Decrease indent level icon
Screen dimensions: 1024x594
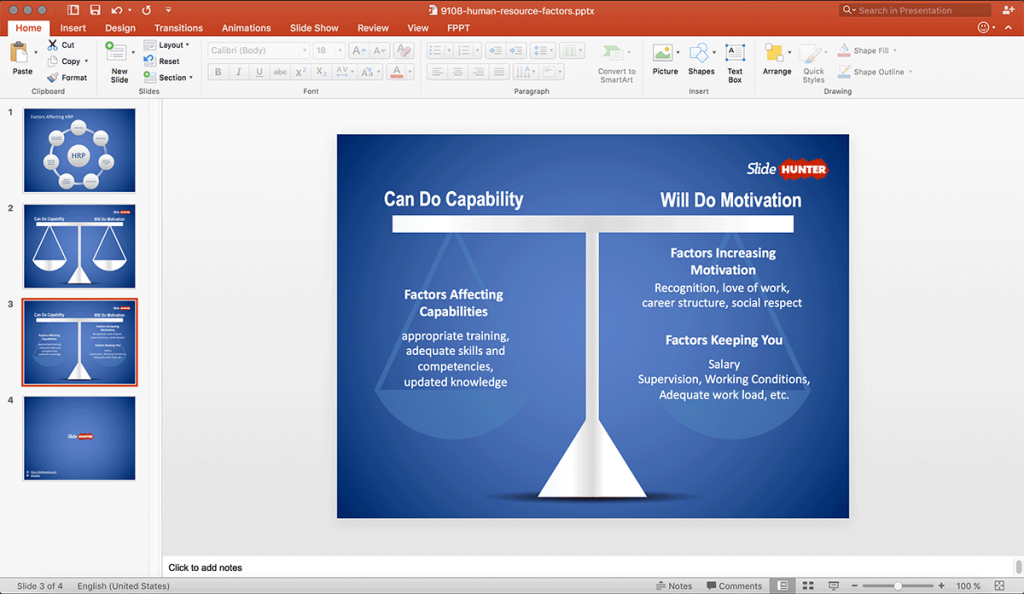[x=495, y=50]
